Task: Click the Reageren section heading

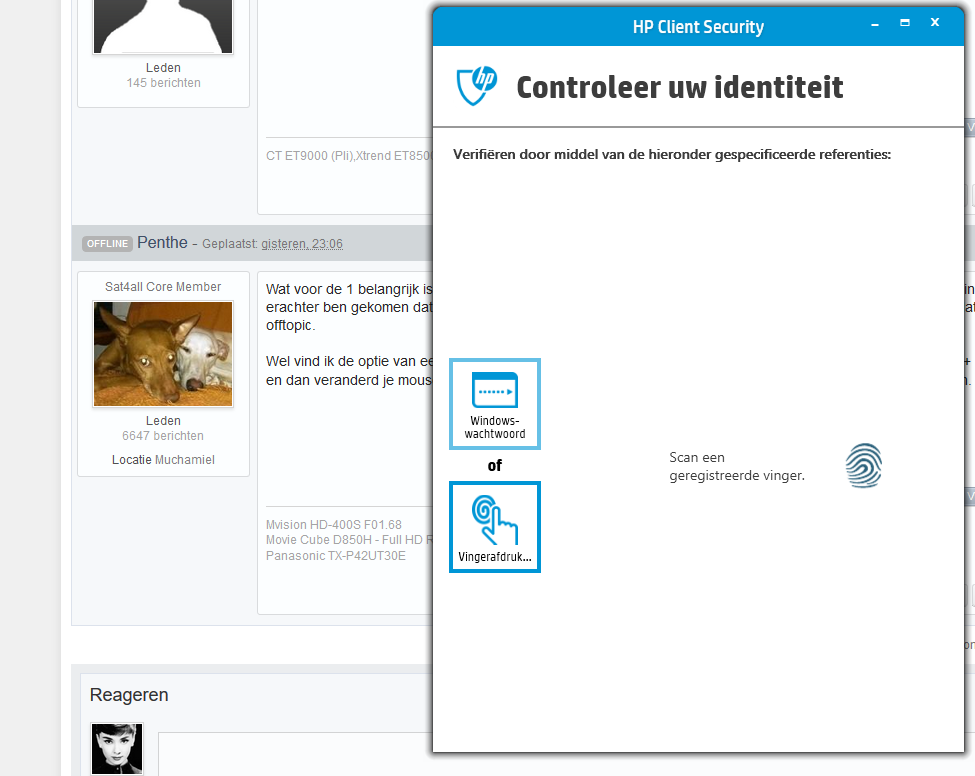Action: pyautogui.click(x=129, y=695)
